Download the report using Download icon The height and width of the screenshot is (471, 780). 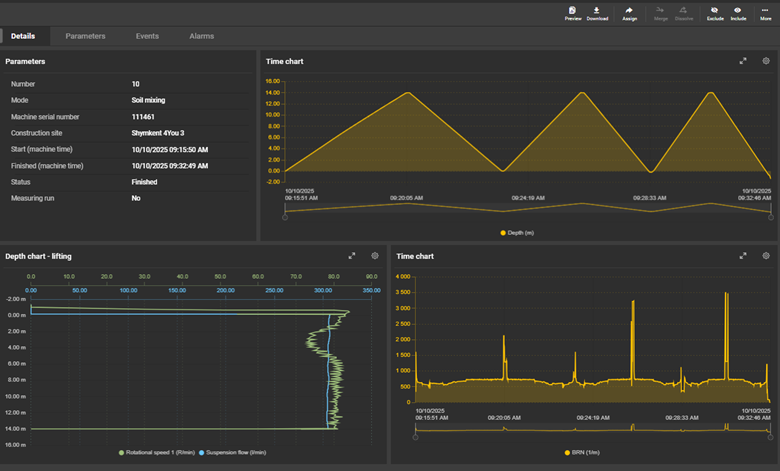coord(597,10)
